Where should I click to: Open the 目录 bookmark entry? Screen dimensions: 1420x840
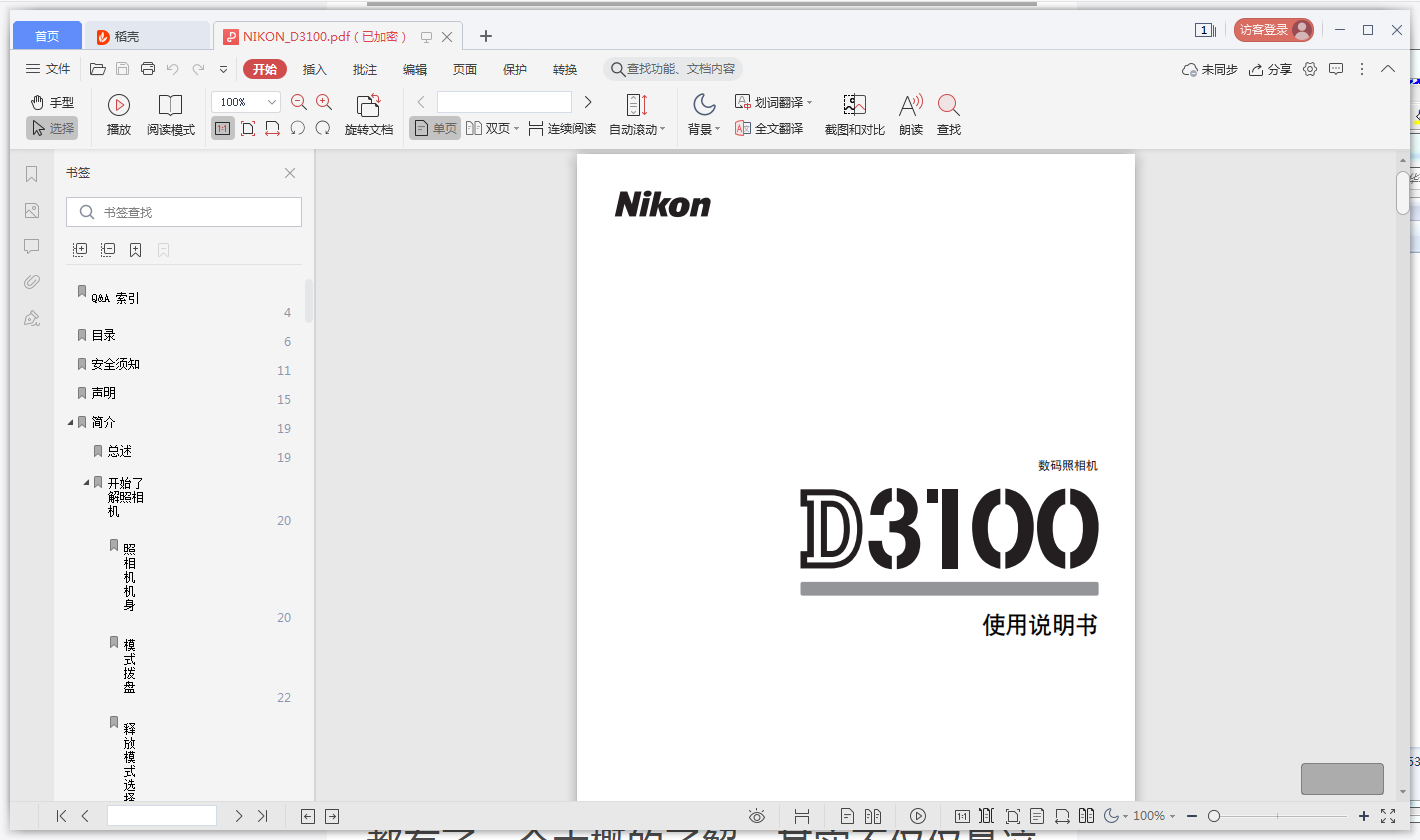click(104, 336)
